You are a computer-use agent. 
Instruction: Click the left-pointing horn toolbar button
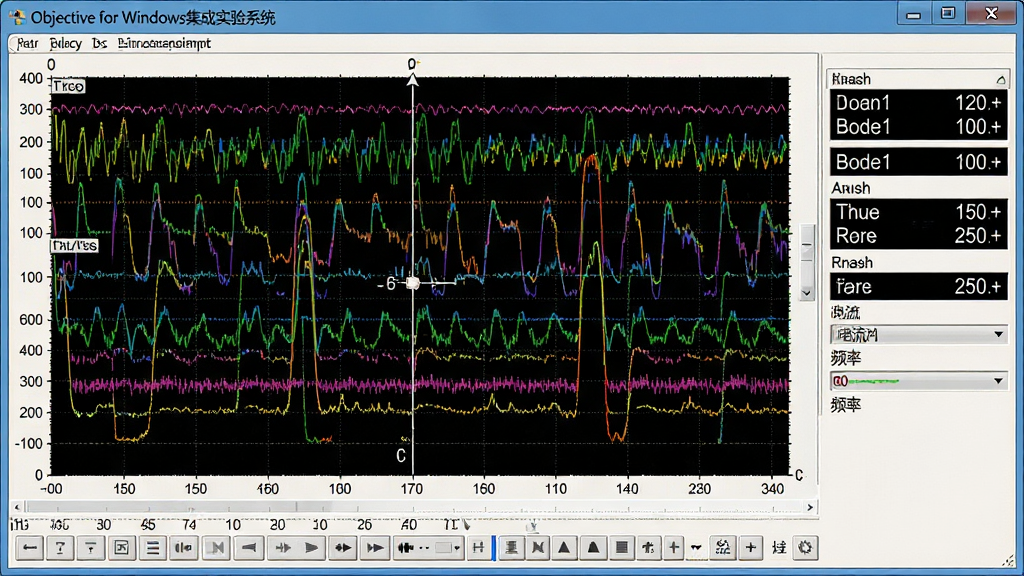pyautogui.click(x=249, y=547)
